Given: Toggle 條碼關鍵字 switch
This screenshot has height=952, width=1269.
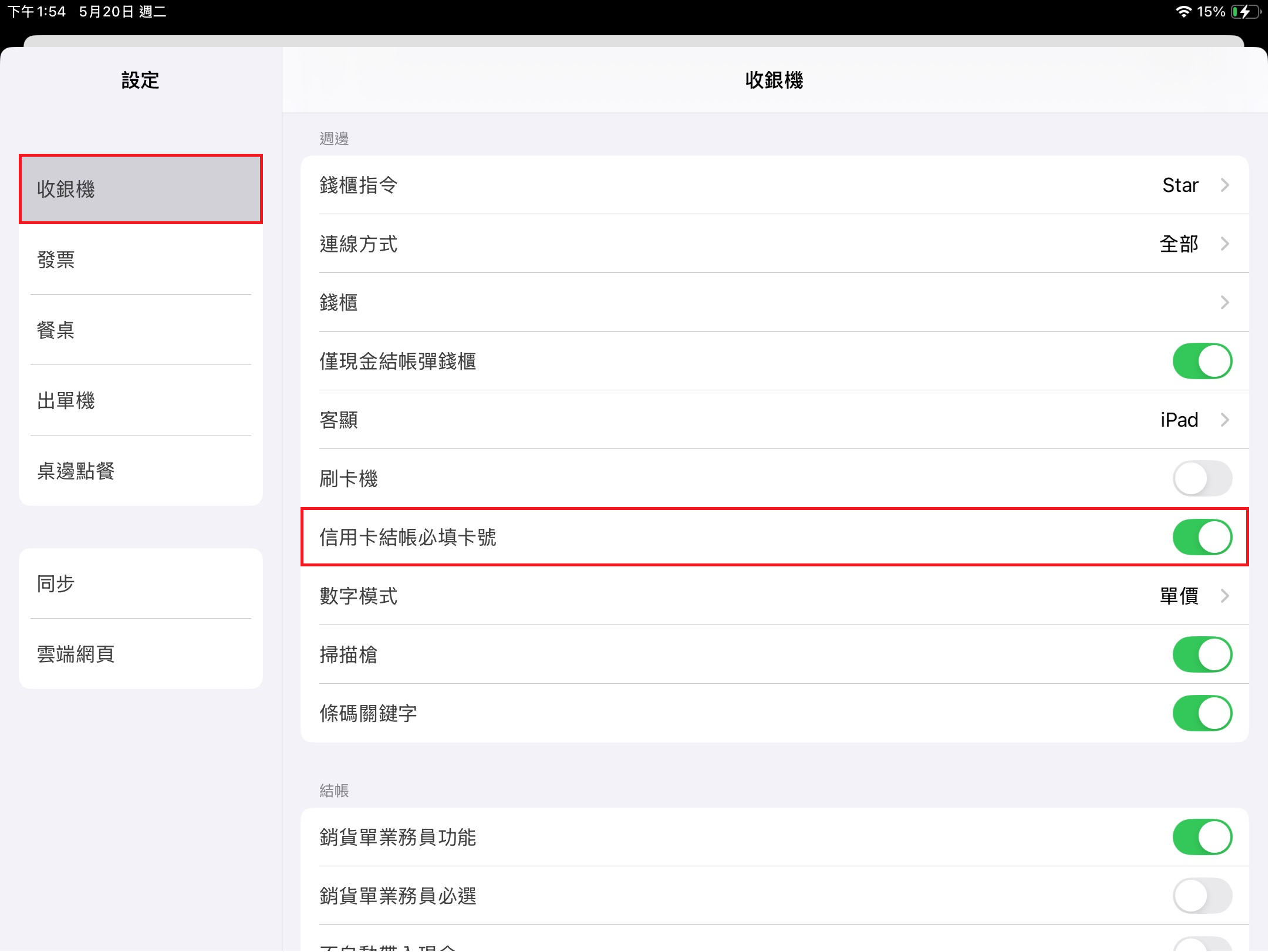Looking at the screenshot, I should 1201,713.
